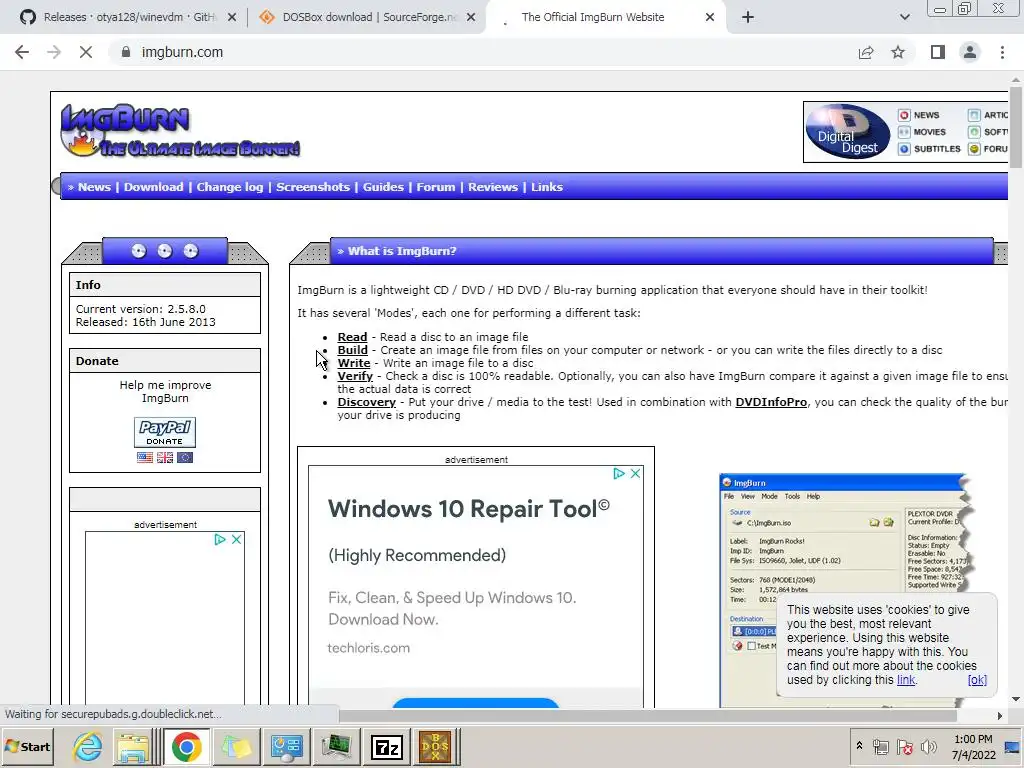Follow the Discovery mode link
The height and width of the screenshot is (768, 1024).
(366, 402)
